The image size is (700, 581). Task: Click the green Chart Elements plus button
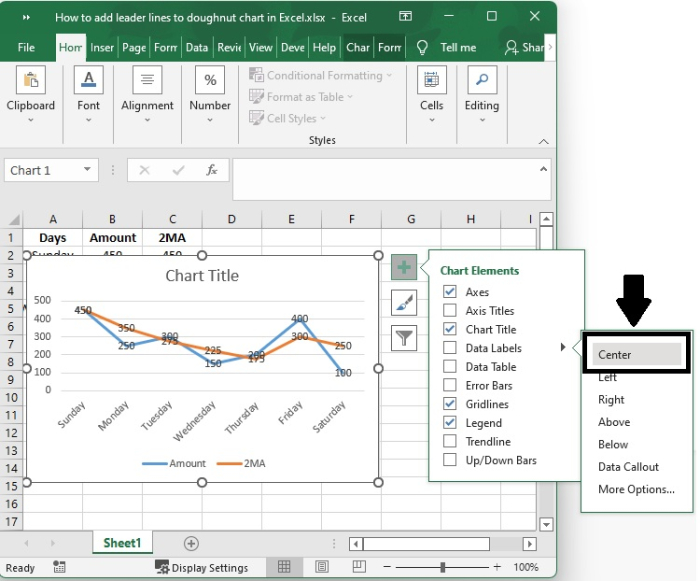tap(404, 267)
